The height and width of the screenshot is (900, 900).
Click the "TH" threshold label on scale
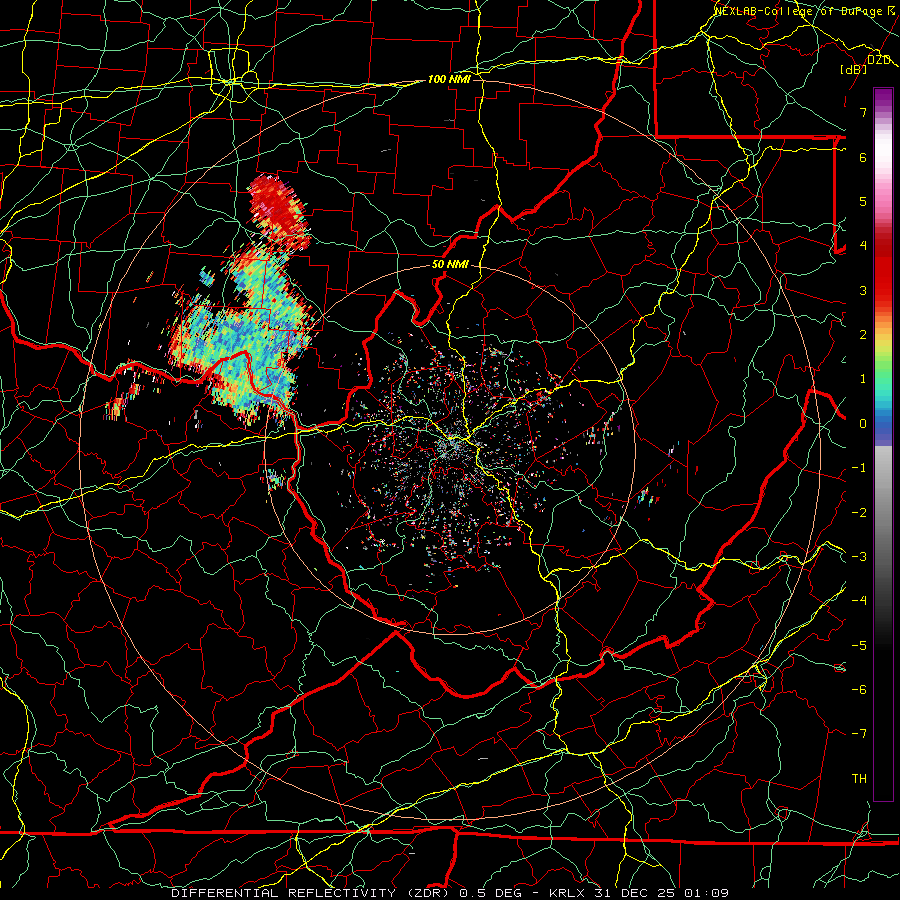coord(859,779)
